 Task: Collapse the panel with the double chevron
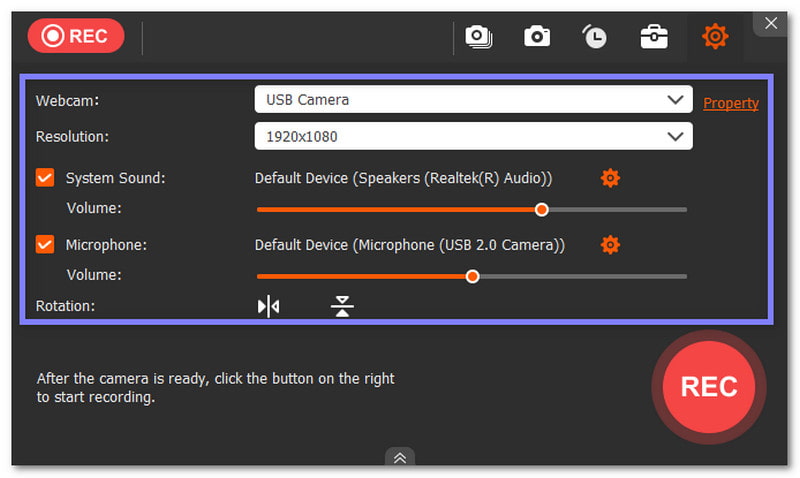click(x=399, y=458)
